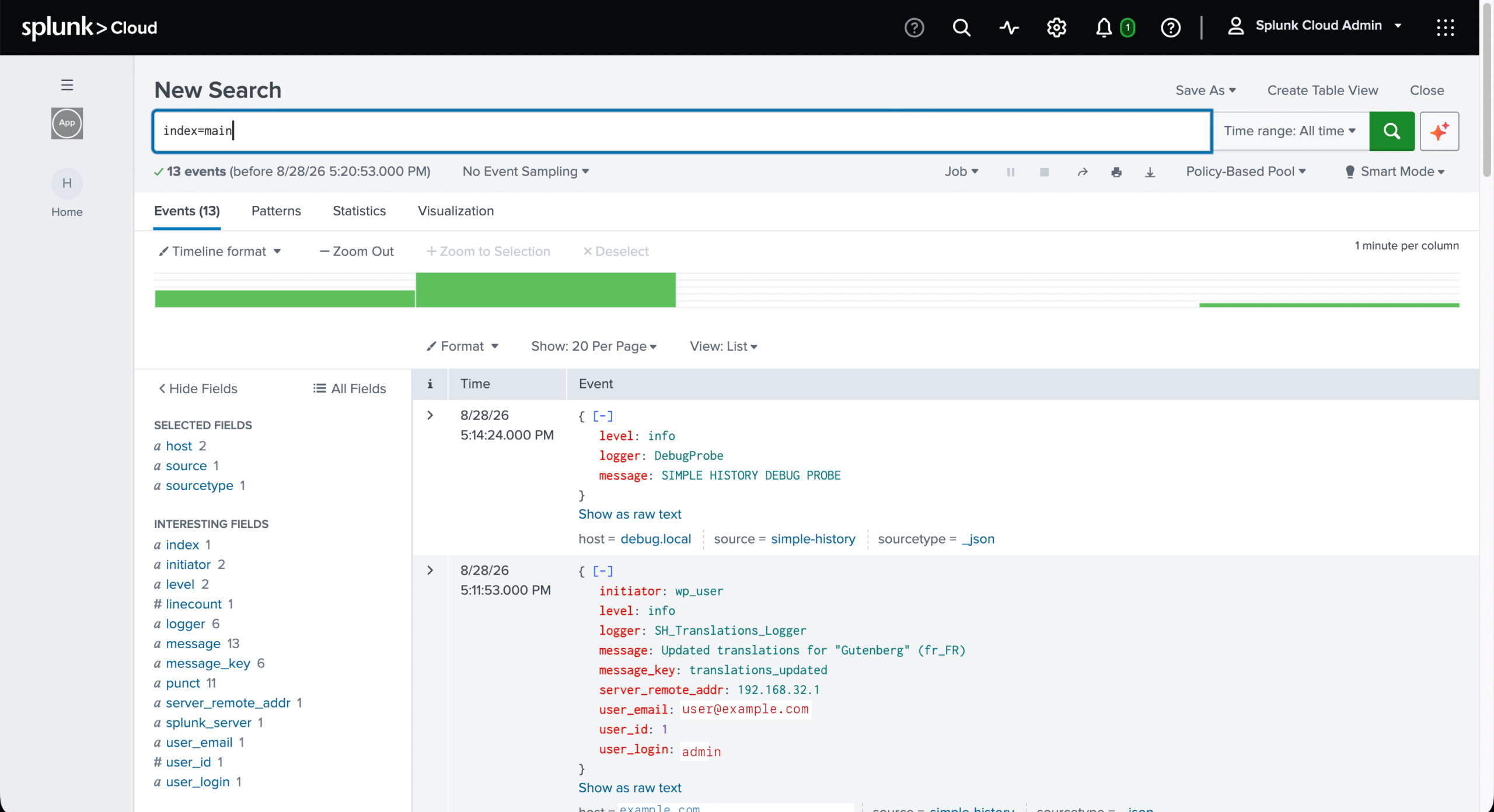
Task: Open the logger interesting field
Action: point(186,624)
